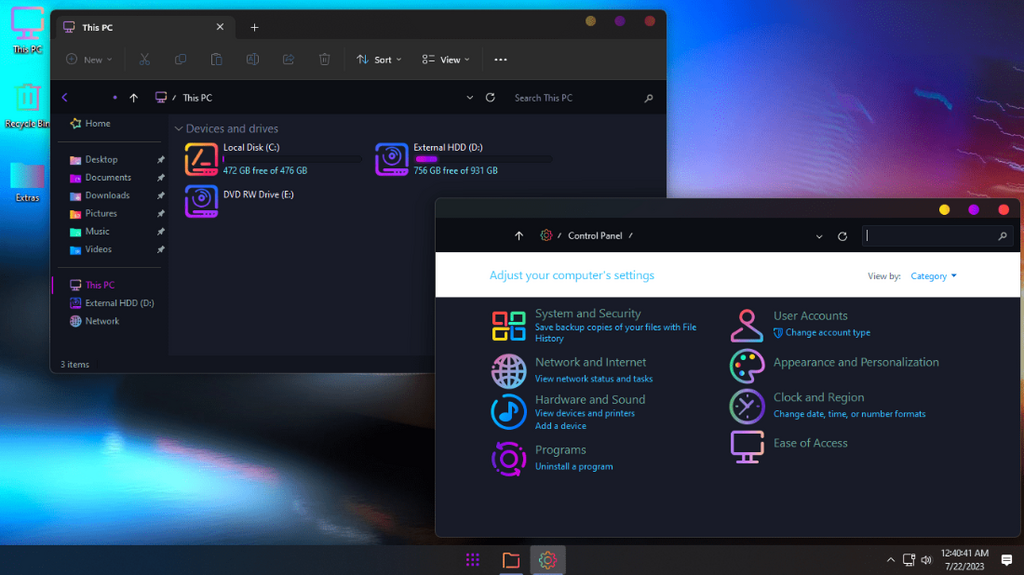
Task: Select the External HDD (D:) drive icon
Action: 392,159
